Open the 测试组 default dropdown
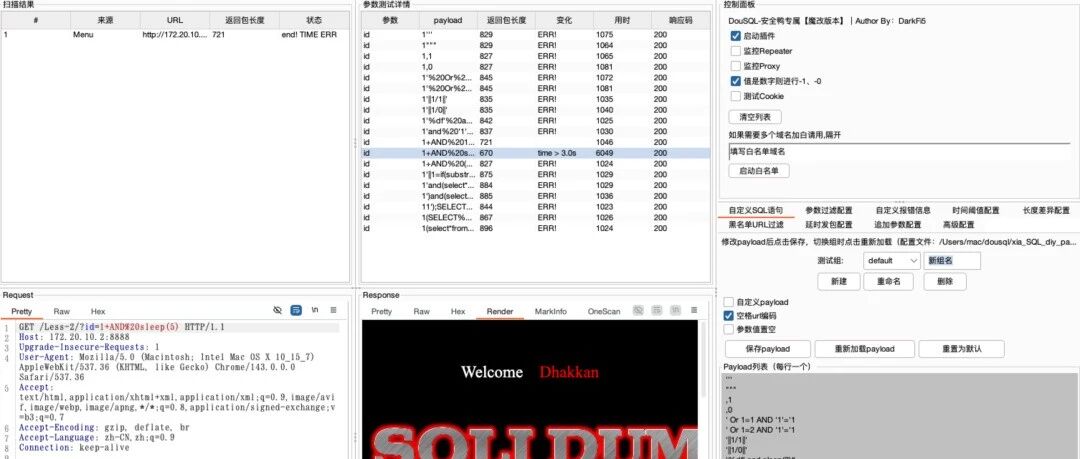Screen dimensions: 1080x459 click(891, 261)
